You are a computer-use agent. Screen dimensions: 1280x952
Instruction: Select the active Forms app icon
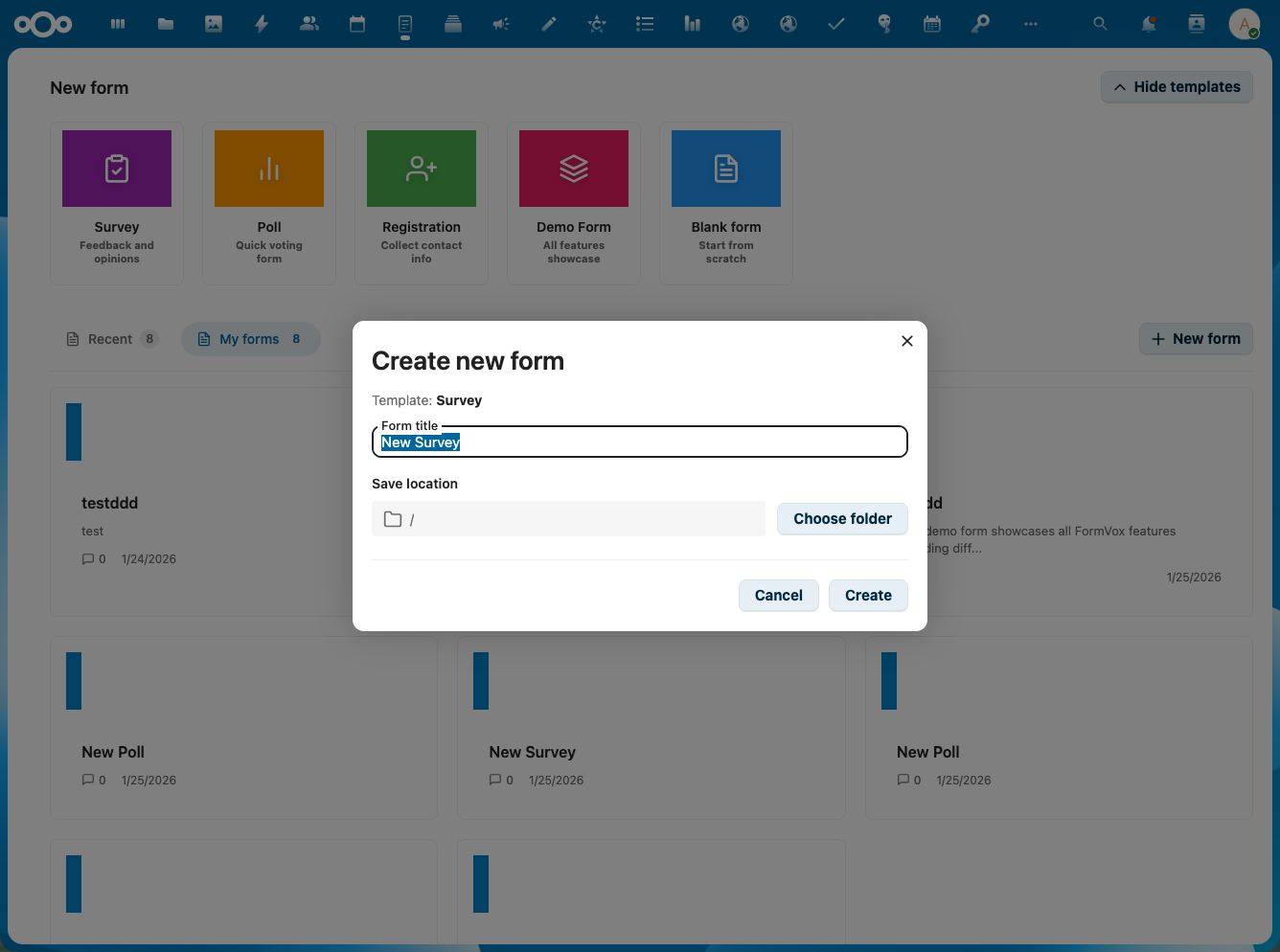click(404, 24)
